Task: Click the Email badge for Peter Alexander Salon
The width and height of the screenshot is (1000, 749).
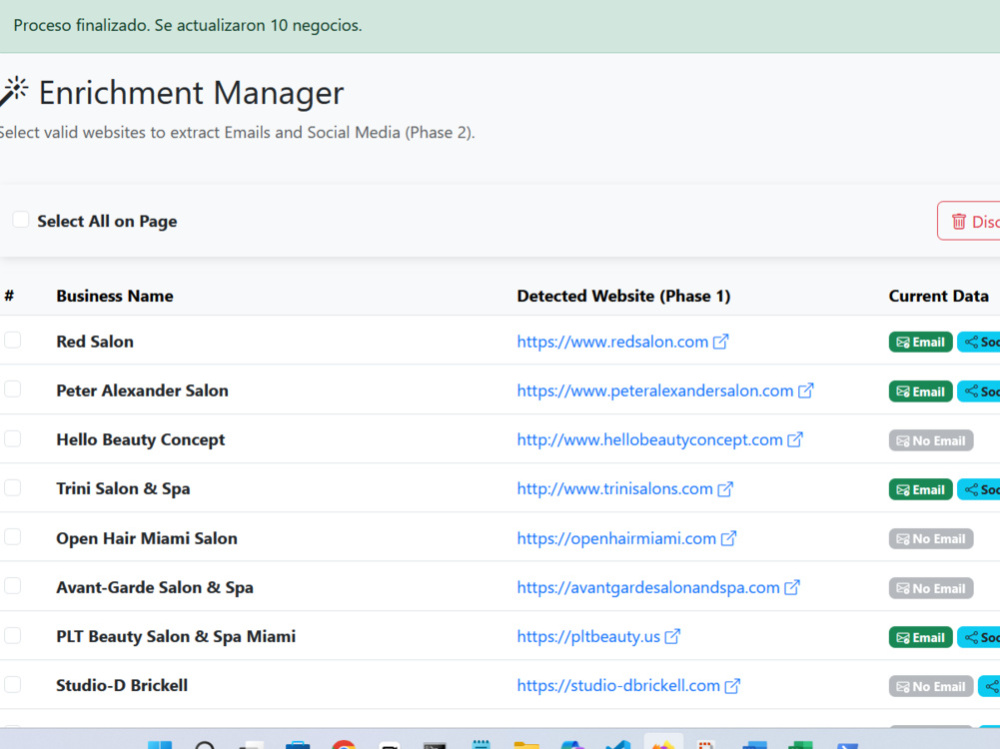Action: pyautogui.click(x=920, y=391)
